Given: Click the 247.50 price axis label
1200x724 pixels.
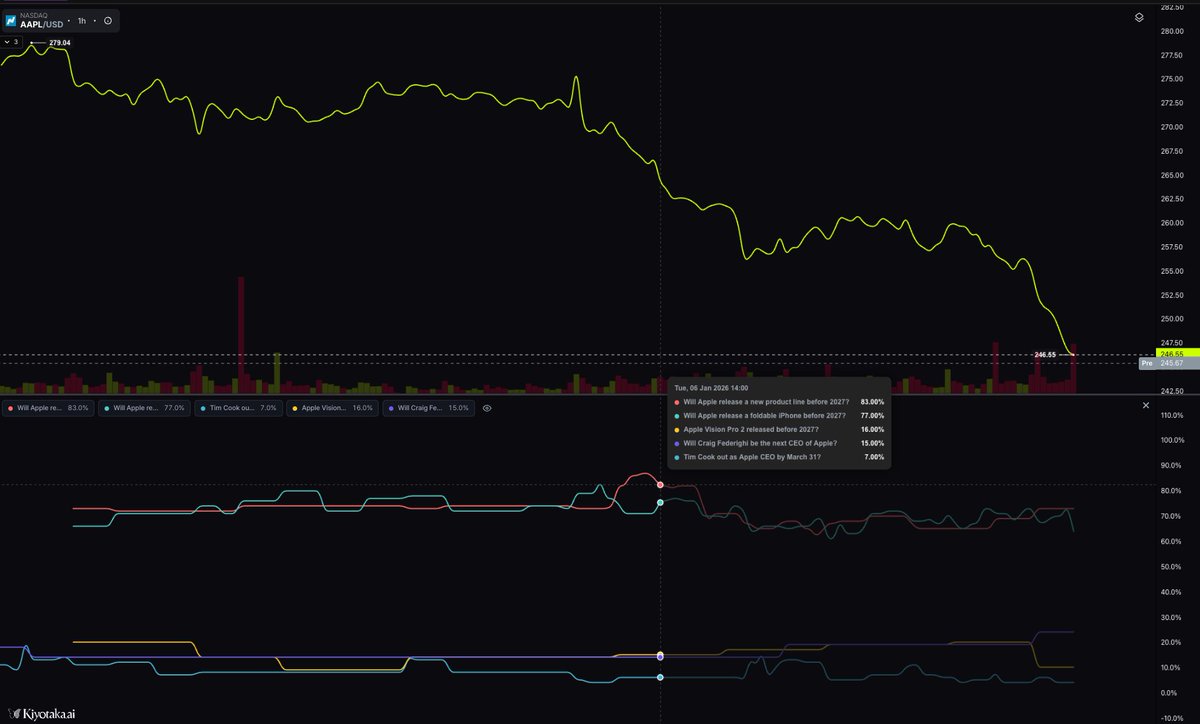Looking at the screenshot, I should coord(1172,343).
